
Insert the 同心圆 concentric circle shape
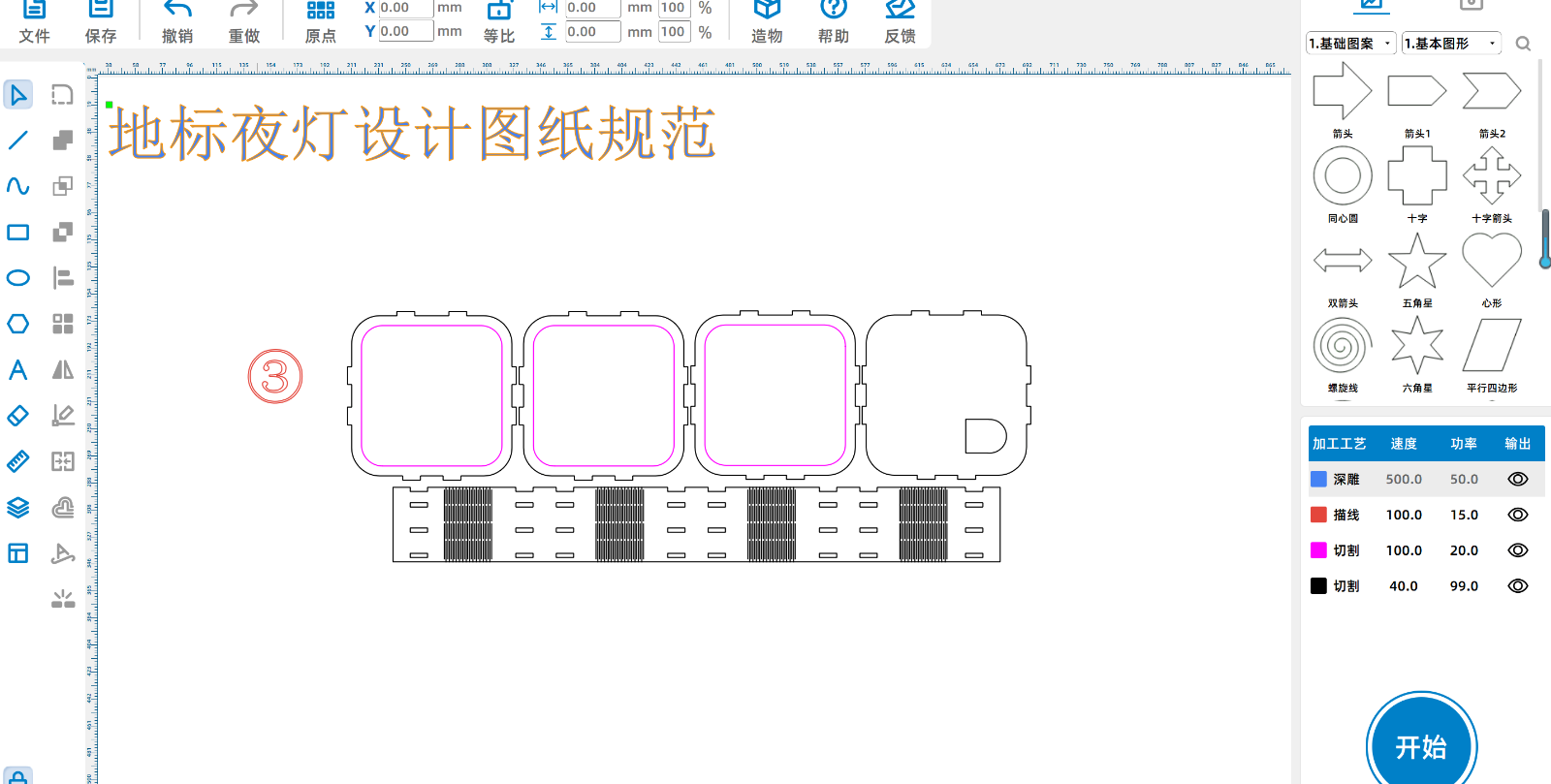[1343, 175]
